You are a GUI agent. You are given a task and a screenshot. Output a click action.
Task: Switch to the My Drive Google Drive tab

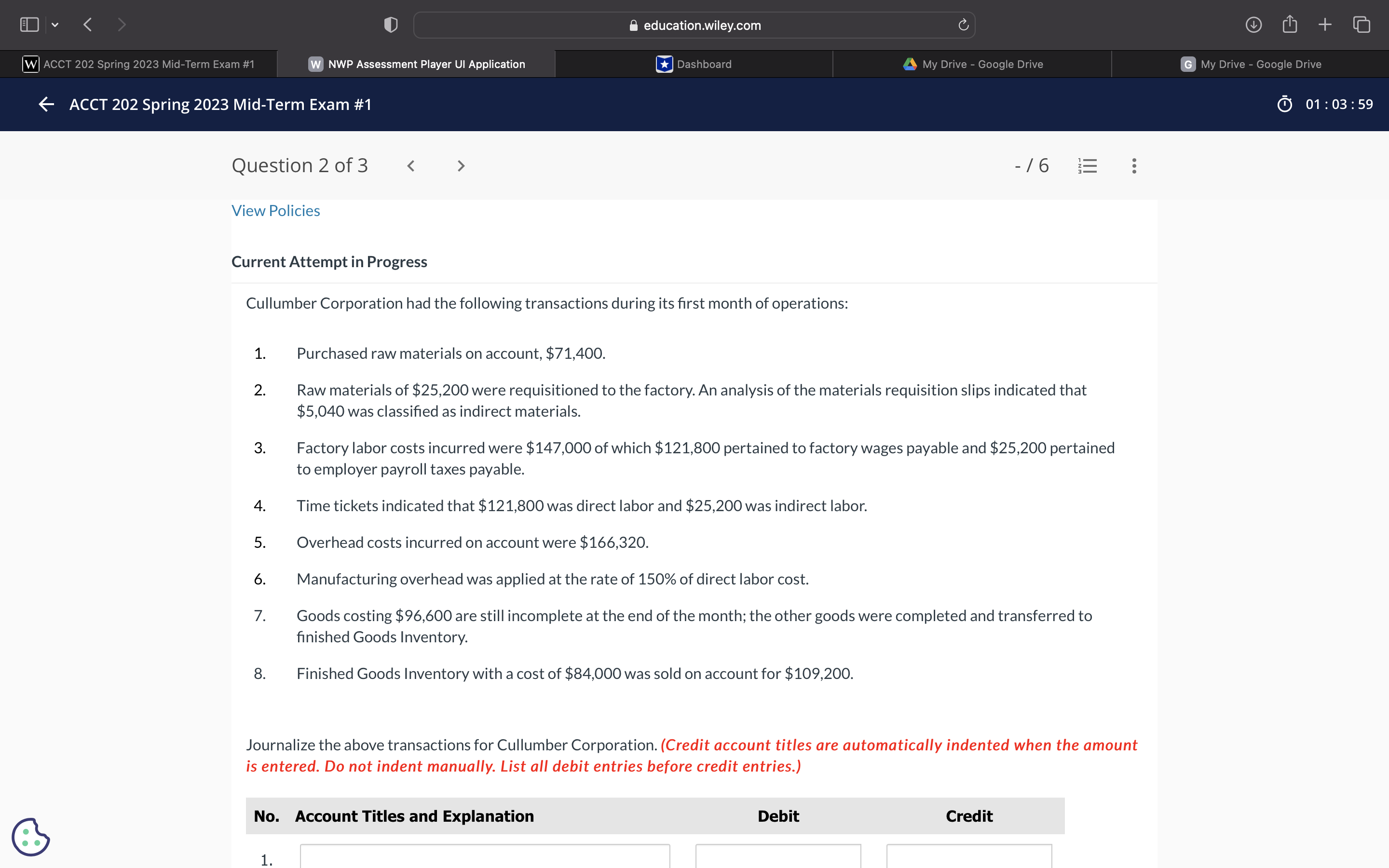[x=973, y=64]
